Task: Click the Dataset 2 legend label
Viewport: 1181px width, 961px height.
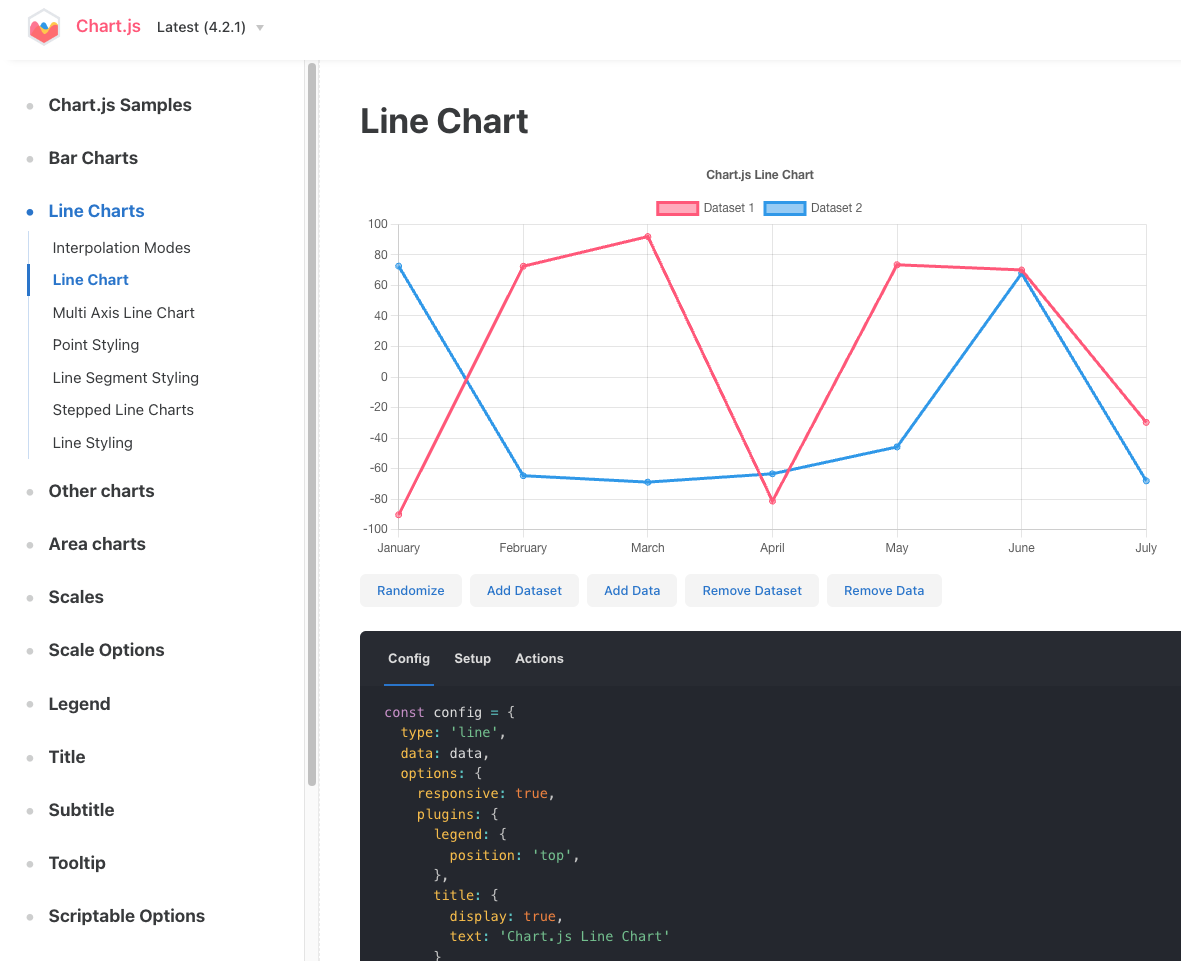Action: coord(836,208)
